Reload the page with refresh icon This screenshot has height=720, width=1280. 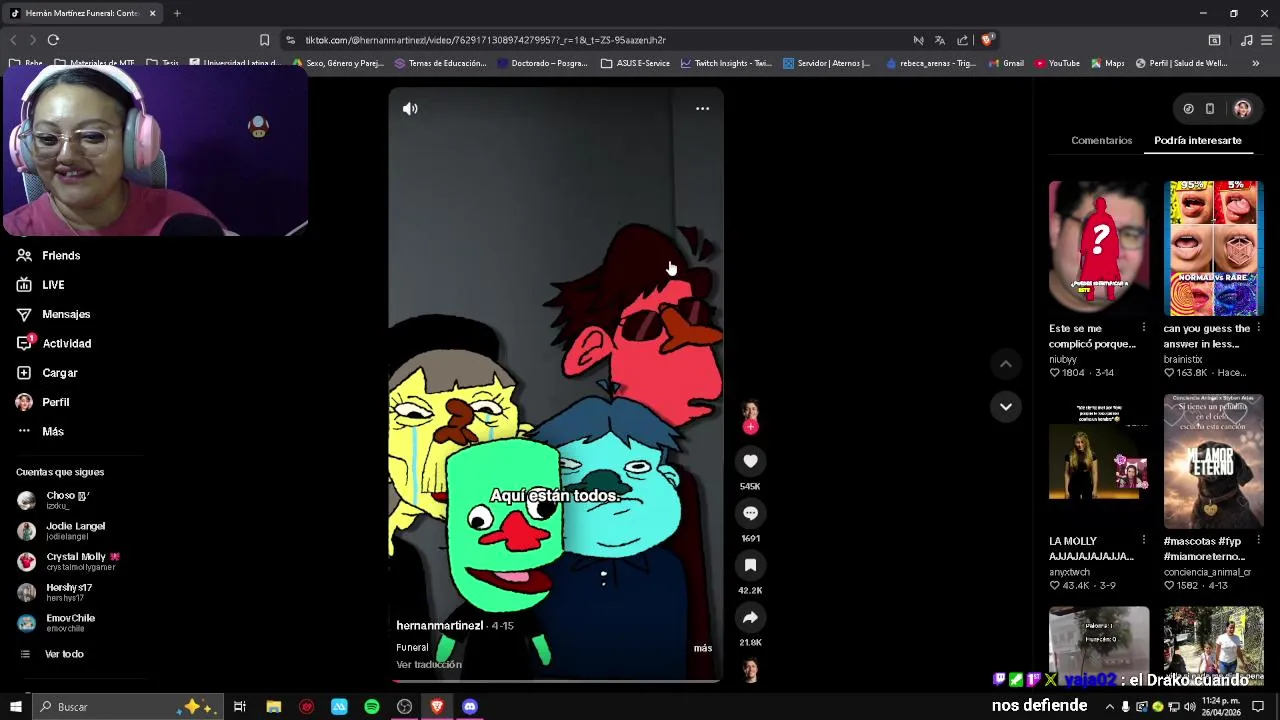pyautogui.click(x=53, y=40)
